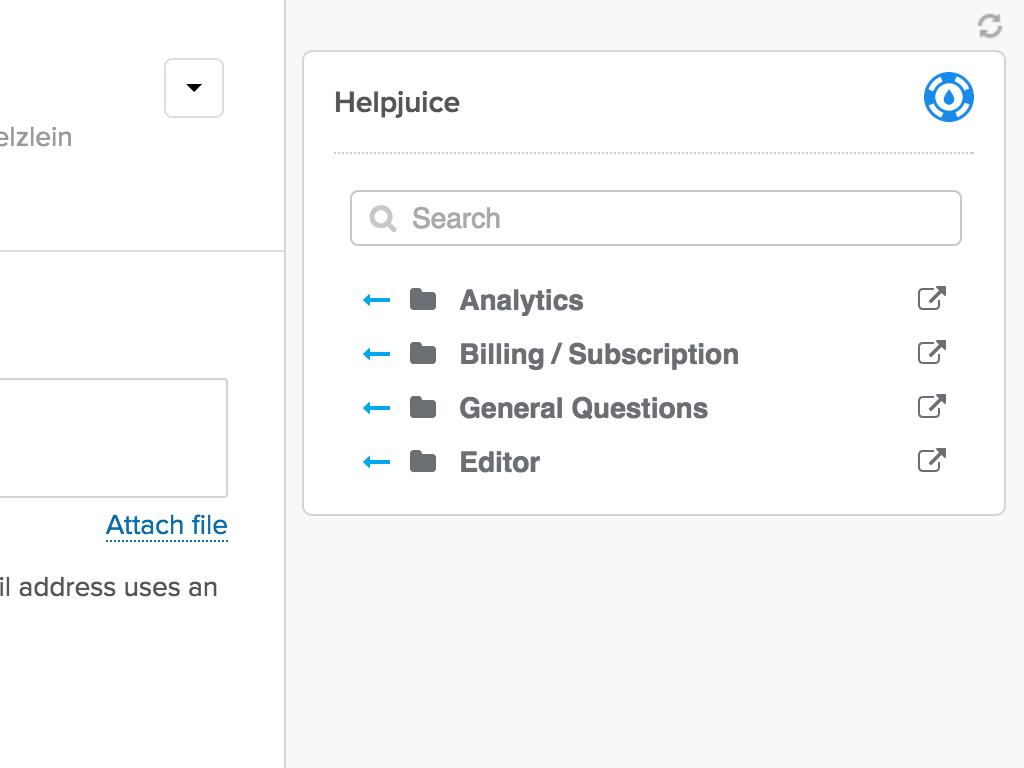Click the Attach file link

pyautogui.click(x=166, y=525)
